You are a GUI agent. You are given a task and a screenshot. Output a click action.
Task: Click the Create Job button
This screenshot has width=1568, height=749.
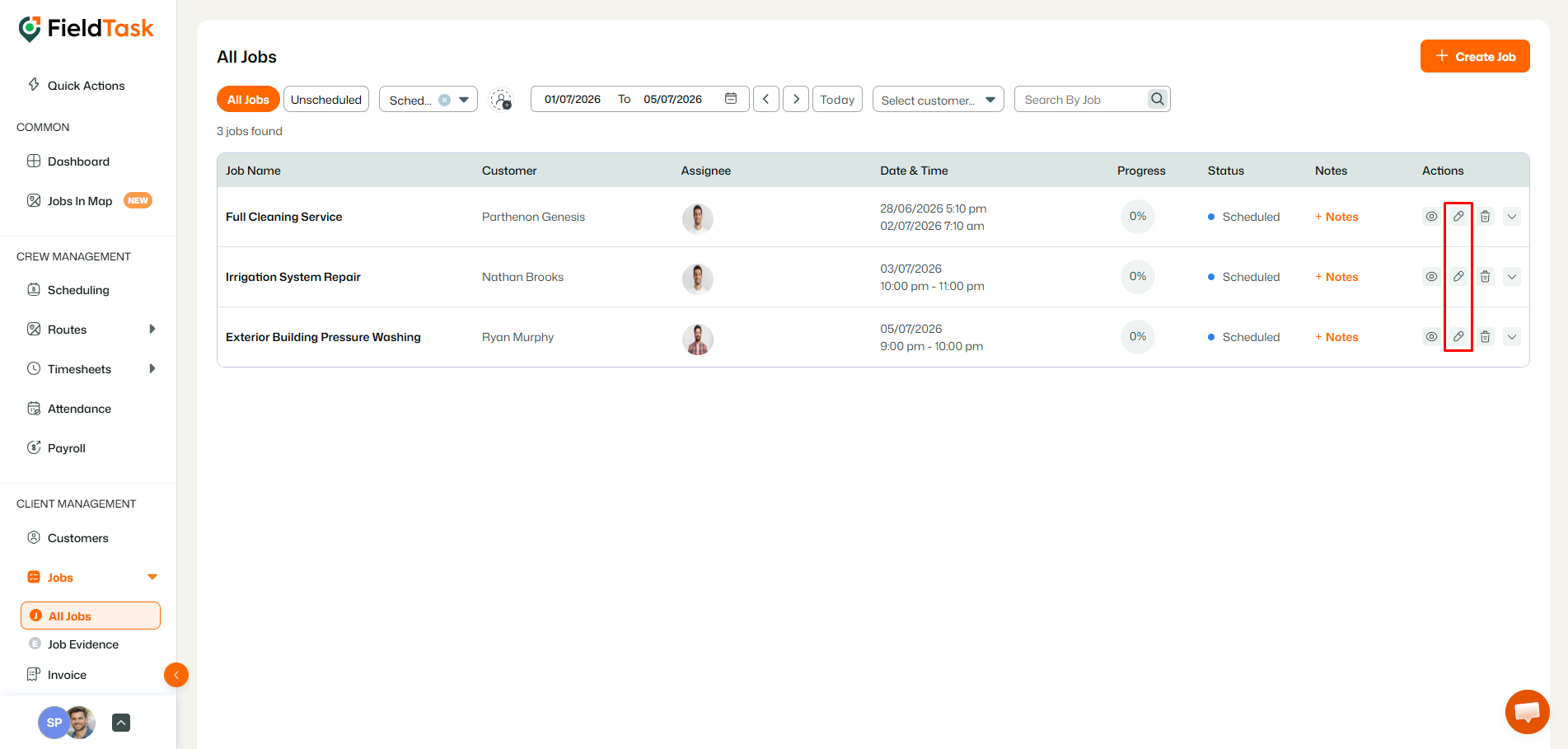(1475, 56)
